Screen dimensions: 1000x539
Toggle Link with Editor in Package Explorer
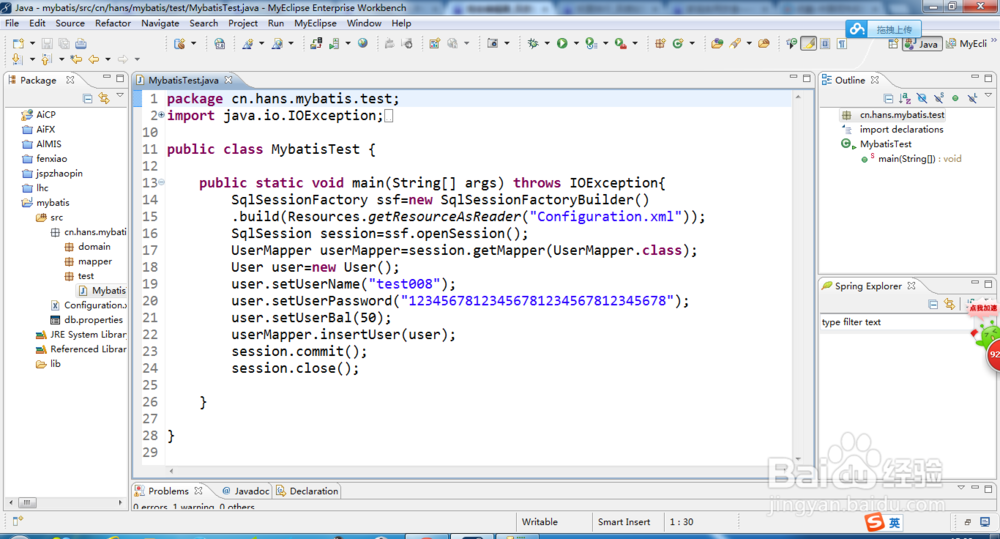point(104,98)
